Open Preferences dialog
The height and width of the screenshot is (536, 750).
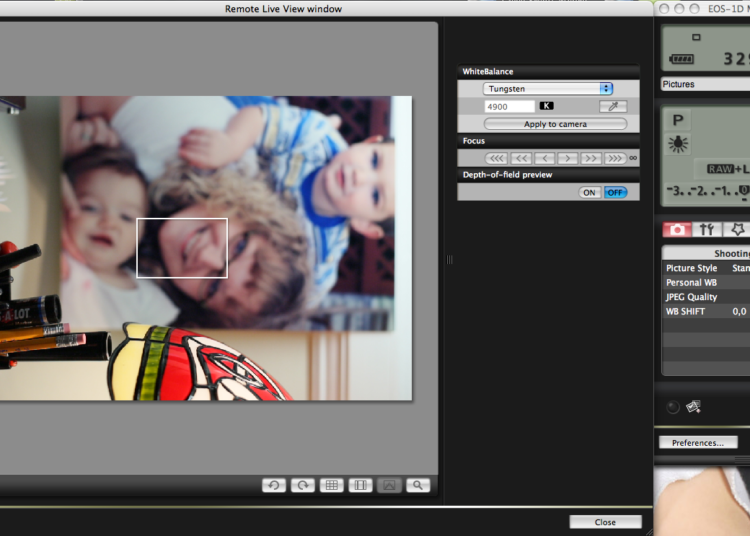698,443
